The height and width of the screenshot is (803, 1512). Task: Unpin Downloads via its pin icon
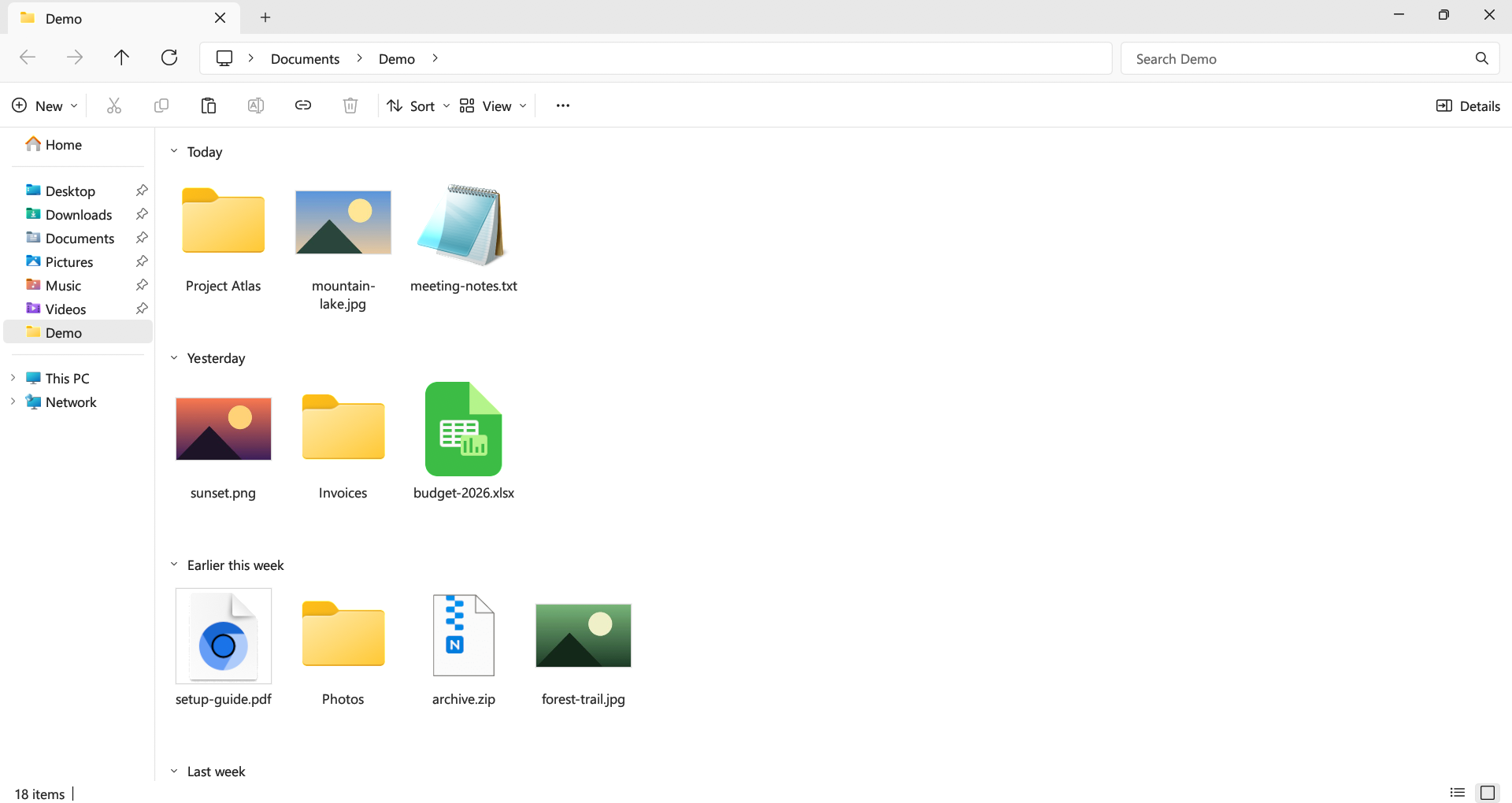tap(142, 214)
